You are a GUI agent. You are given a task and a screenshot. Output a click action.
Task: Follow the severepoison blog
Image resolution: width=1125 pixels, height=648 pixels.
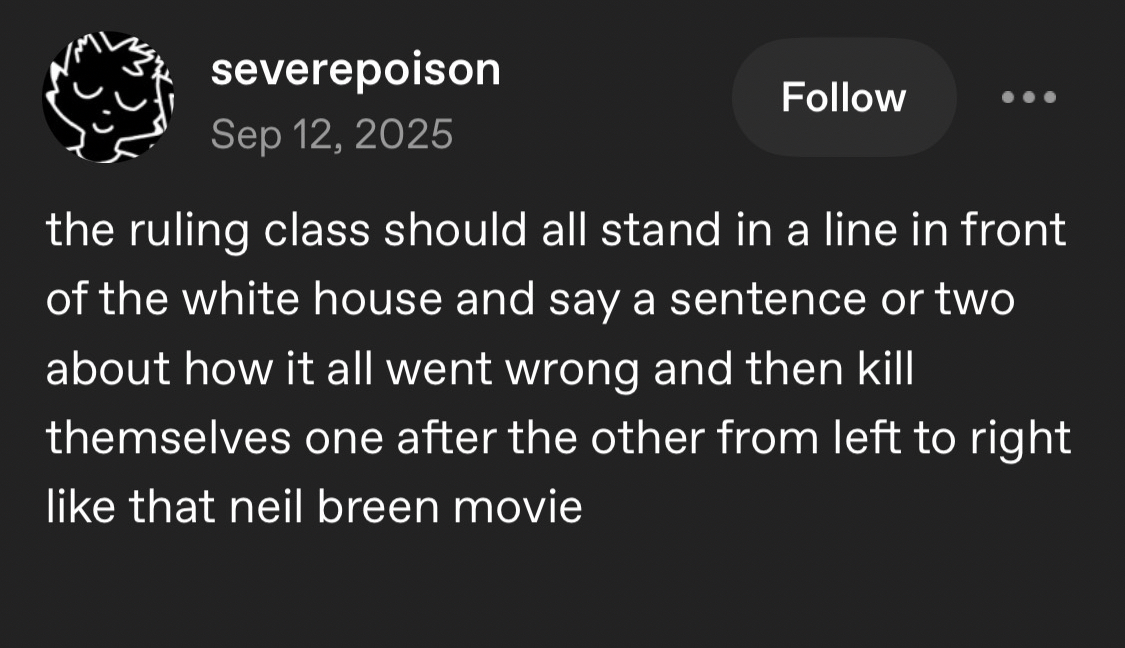click(843, 98)
